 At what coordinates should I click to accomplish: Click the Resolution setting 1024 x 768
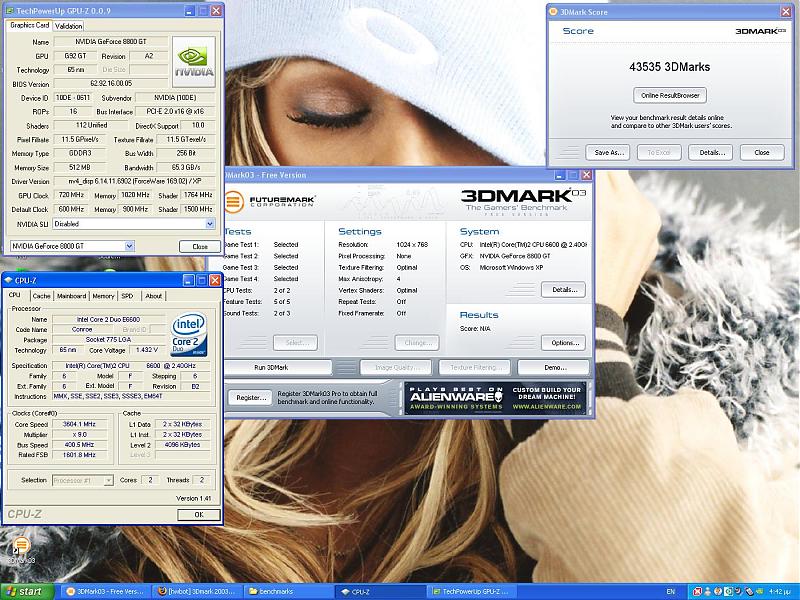pos(412,245)
